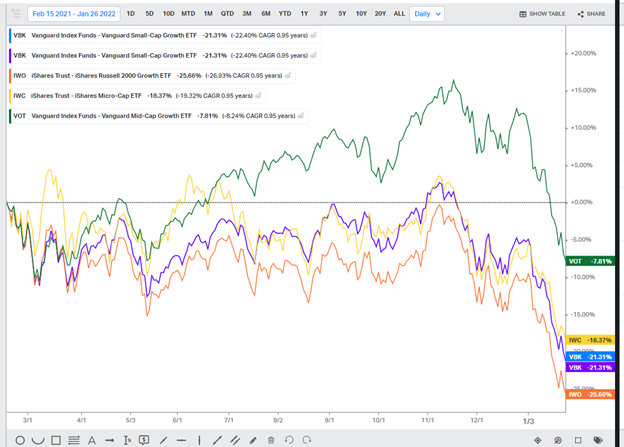Select the text annotation A tool

coord(92,440)
